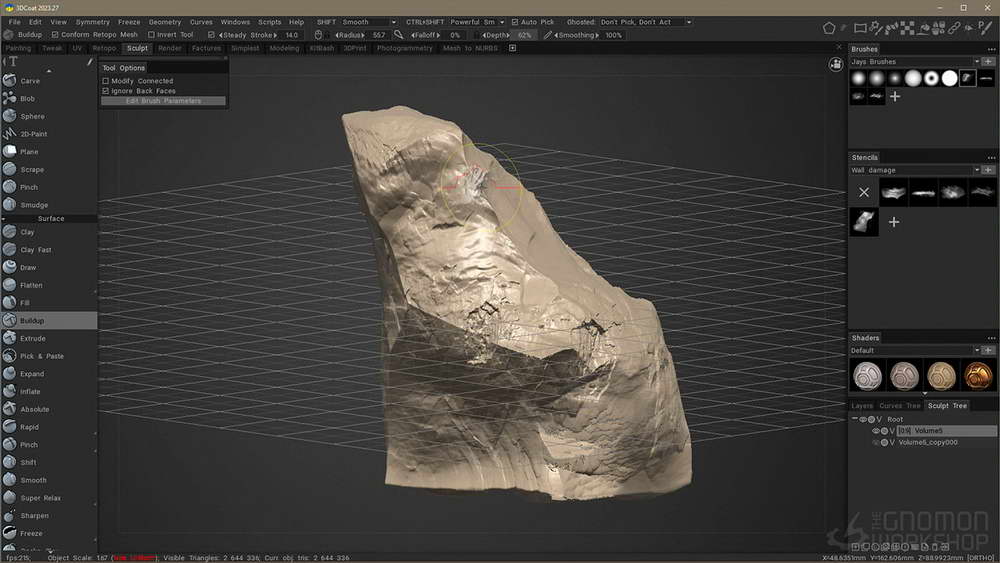Viewport: 1000px width, 563px height.
Task: Open the Geometry menu
Action: 165,22
